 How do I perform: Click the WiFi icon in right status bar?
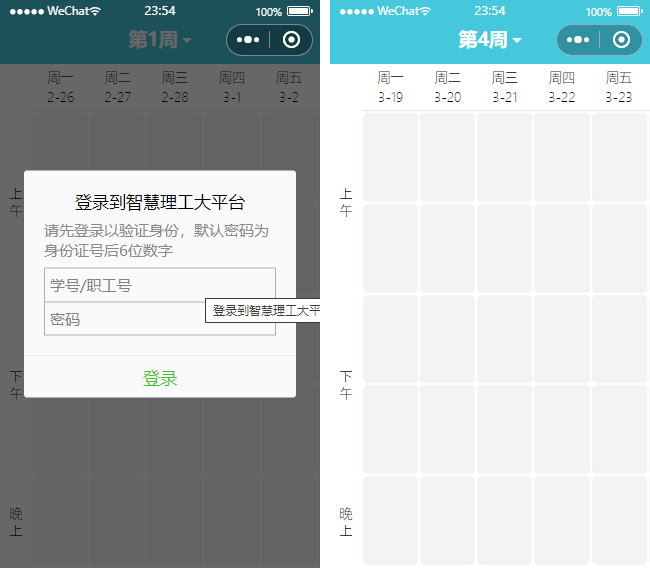tap(425, 11)
